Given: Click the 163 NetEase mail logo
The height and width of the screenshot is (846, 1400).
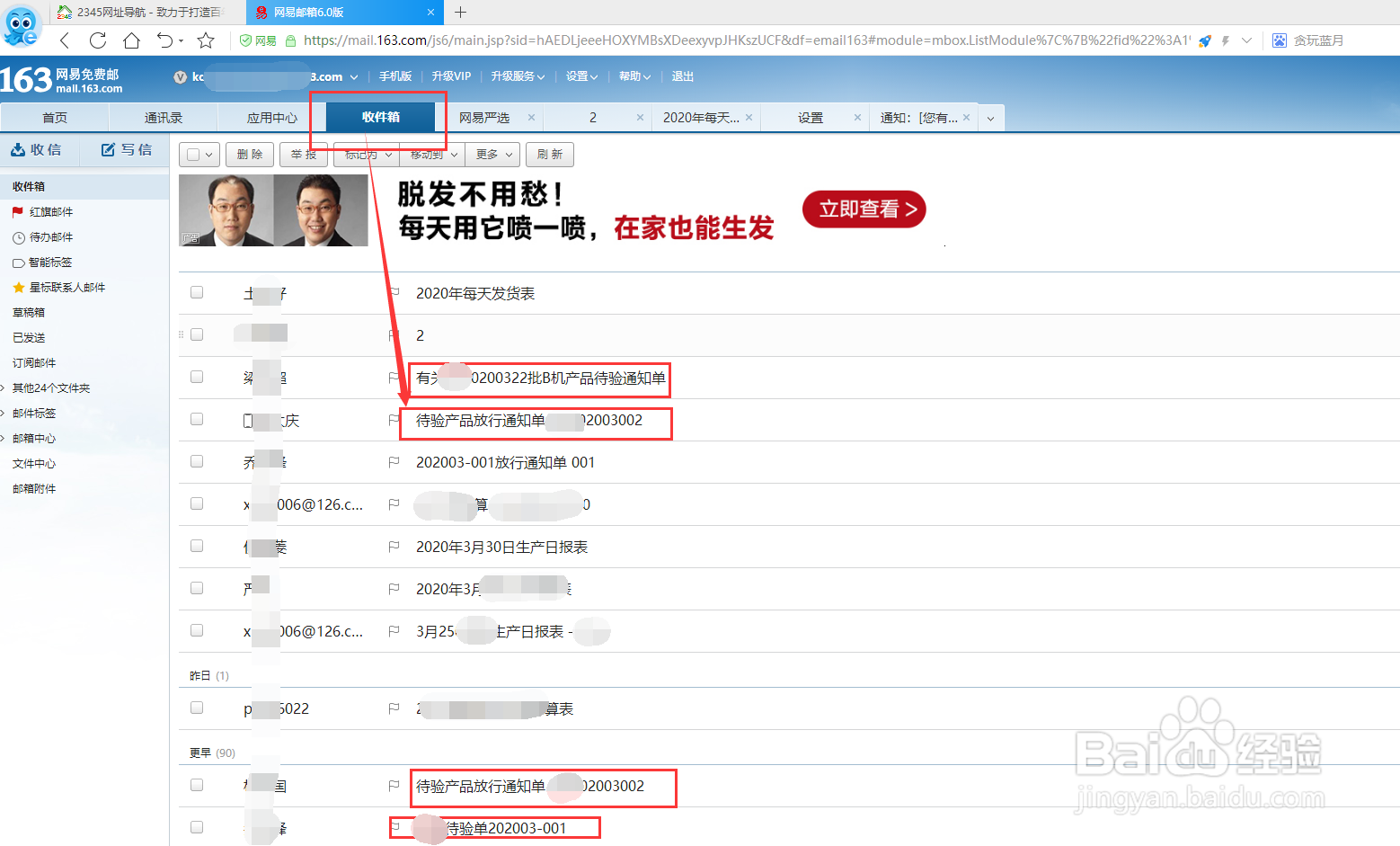Looking at the screenshot, I should (61, 79).
